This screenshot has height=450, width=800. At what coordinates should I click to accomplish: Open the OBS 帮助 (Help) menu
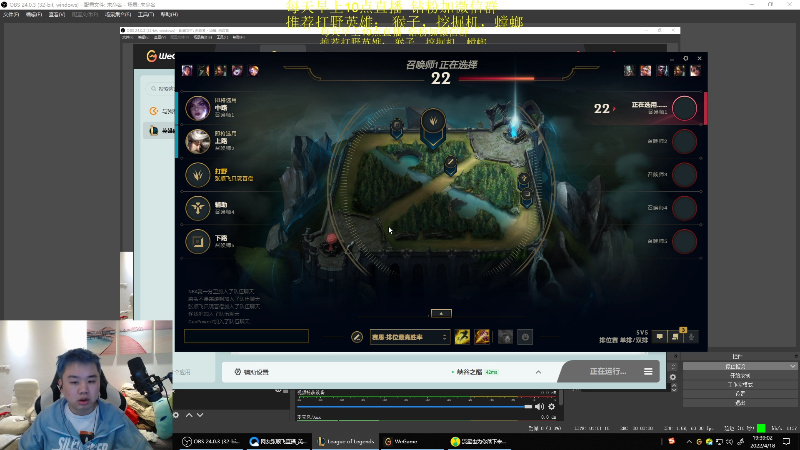tap(169, 14)
